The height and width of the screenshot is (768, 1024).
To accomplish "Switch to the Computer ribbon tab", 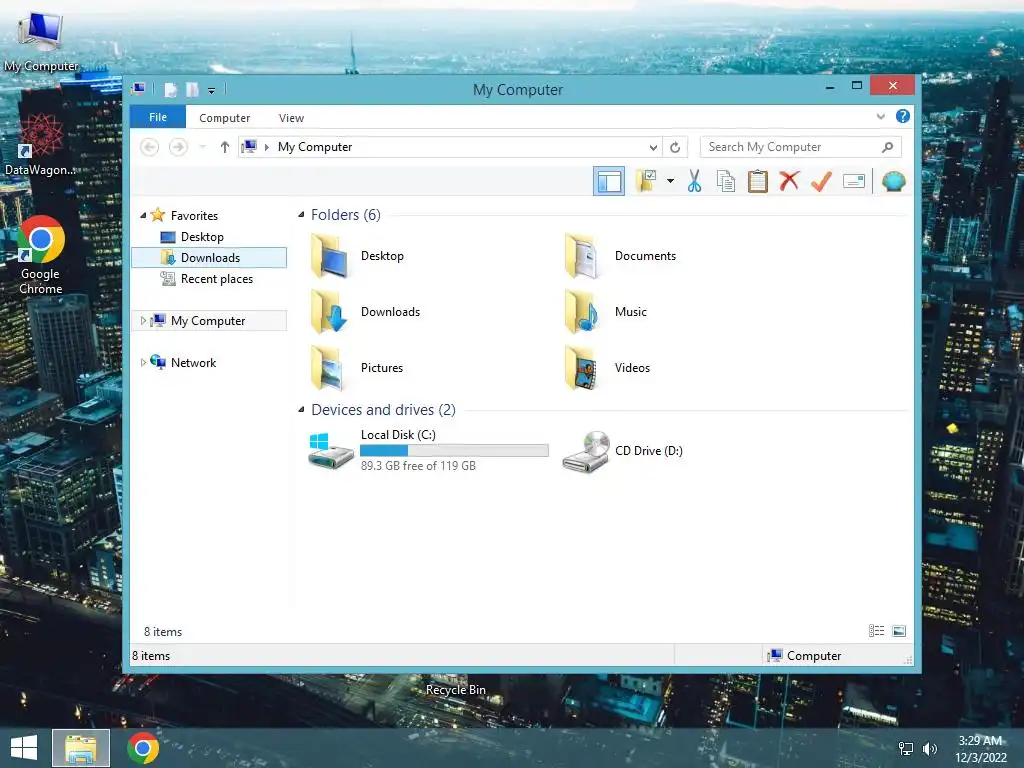I will [x=225, y=118].
